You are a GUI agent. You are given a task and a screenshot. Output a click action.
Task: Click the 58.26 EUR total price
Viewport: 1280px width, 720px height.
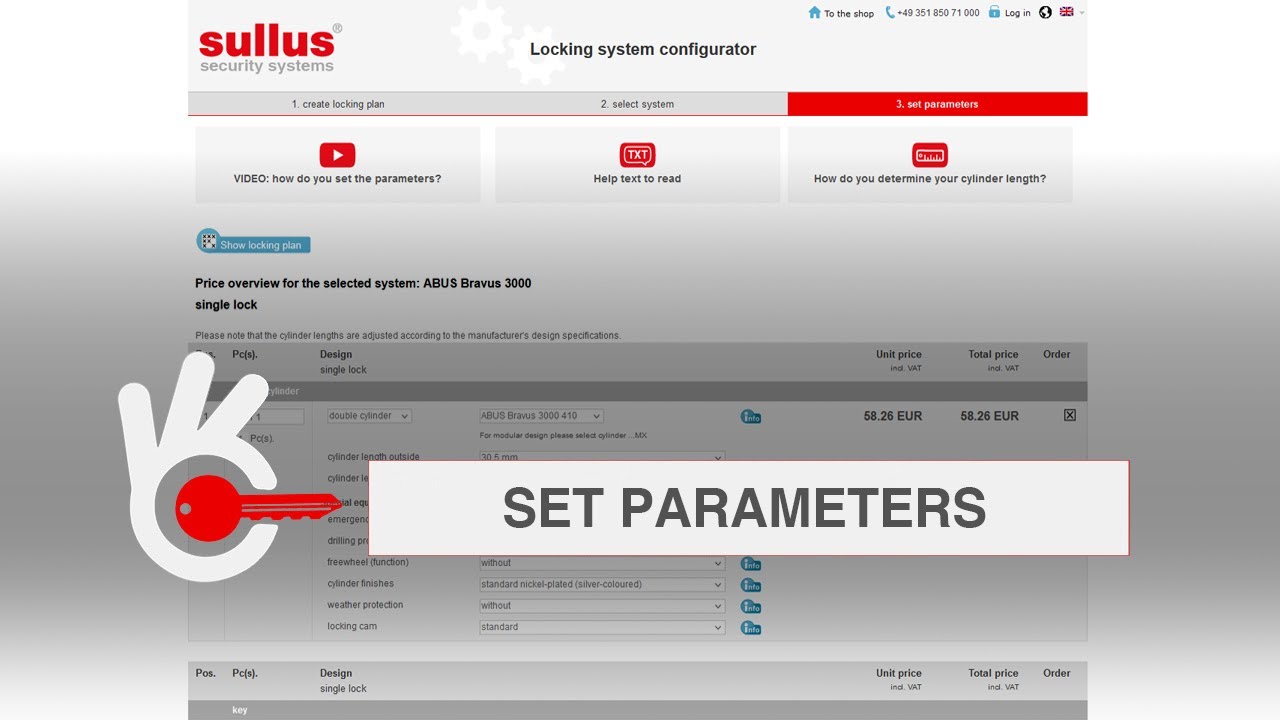point(990,416)
